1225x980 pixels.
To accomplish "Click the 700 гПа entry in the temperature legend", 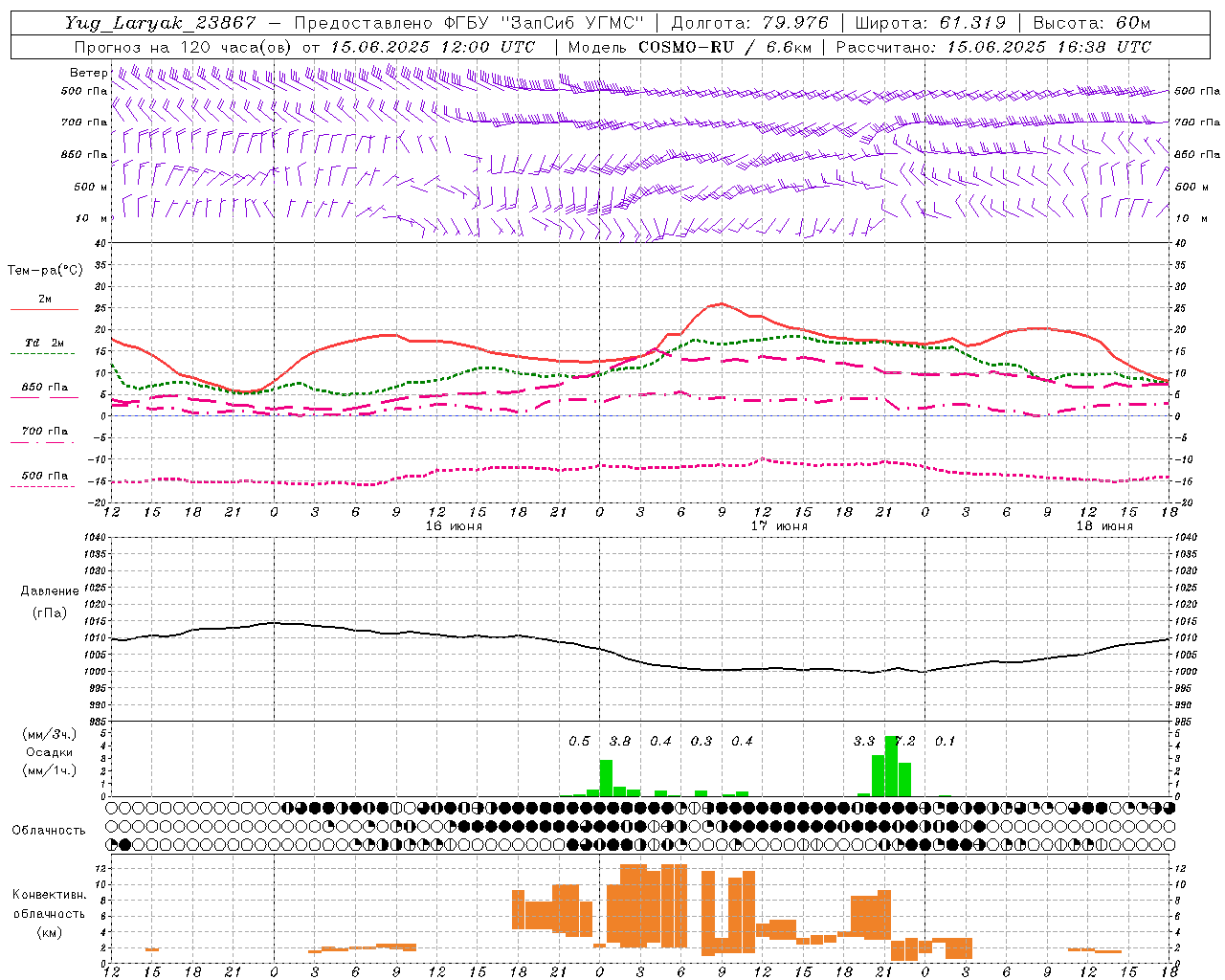I will point(45,432).
